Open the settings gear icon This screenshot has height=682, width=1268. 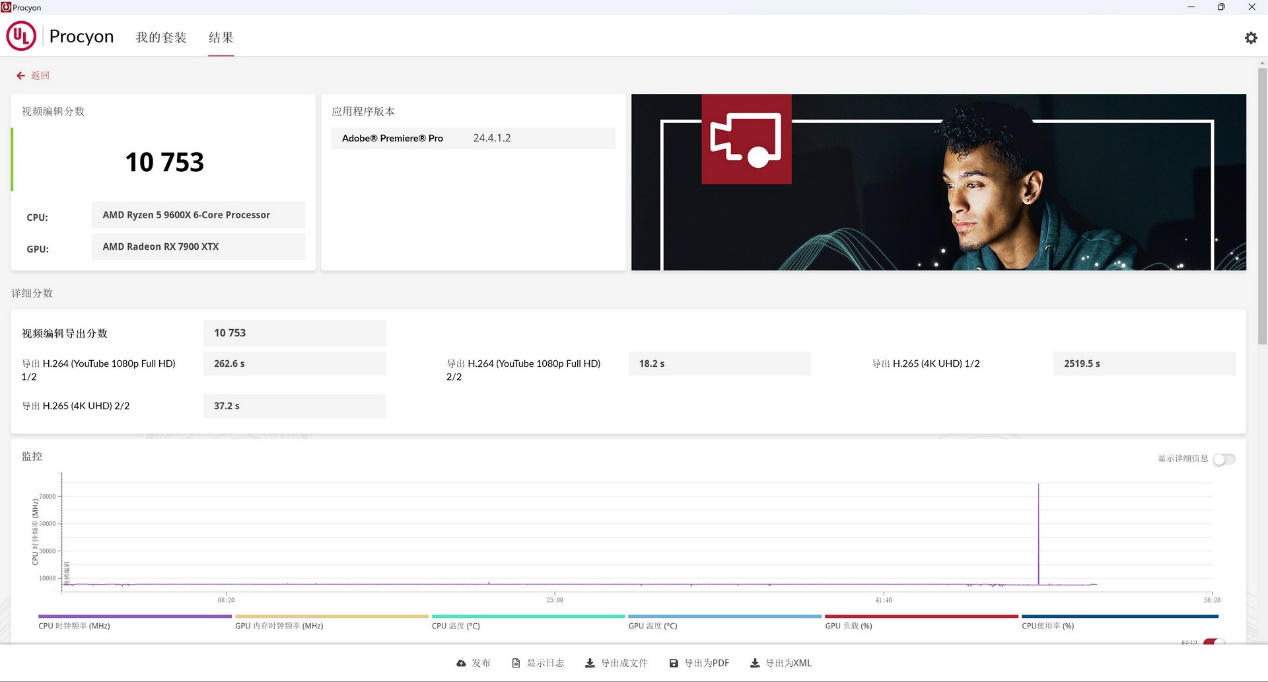click(x=1250, y=38)
